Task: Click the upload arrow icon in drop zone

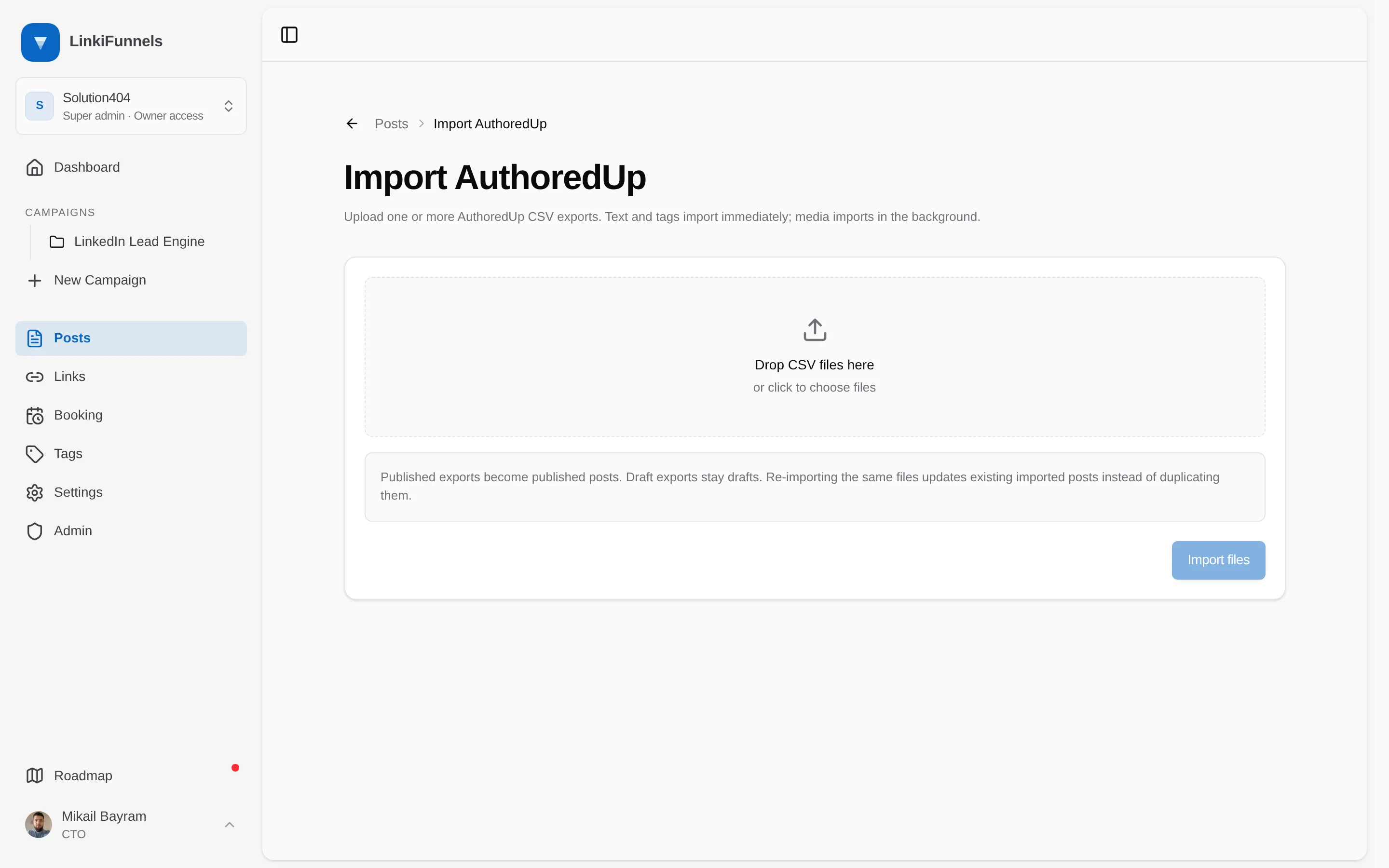Action: (x=815, y=329)
